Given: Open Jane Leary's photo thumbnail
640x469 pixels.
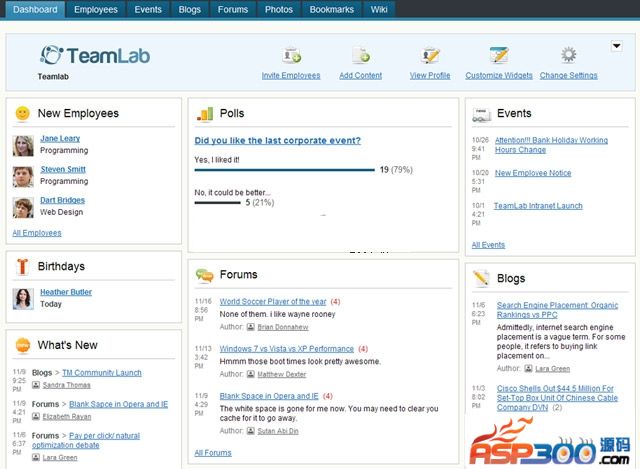Looking at the screenshot, I should 23,146.
